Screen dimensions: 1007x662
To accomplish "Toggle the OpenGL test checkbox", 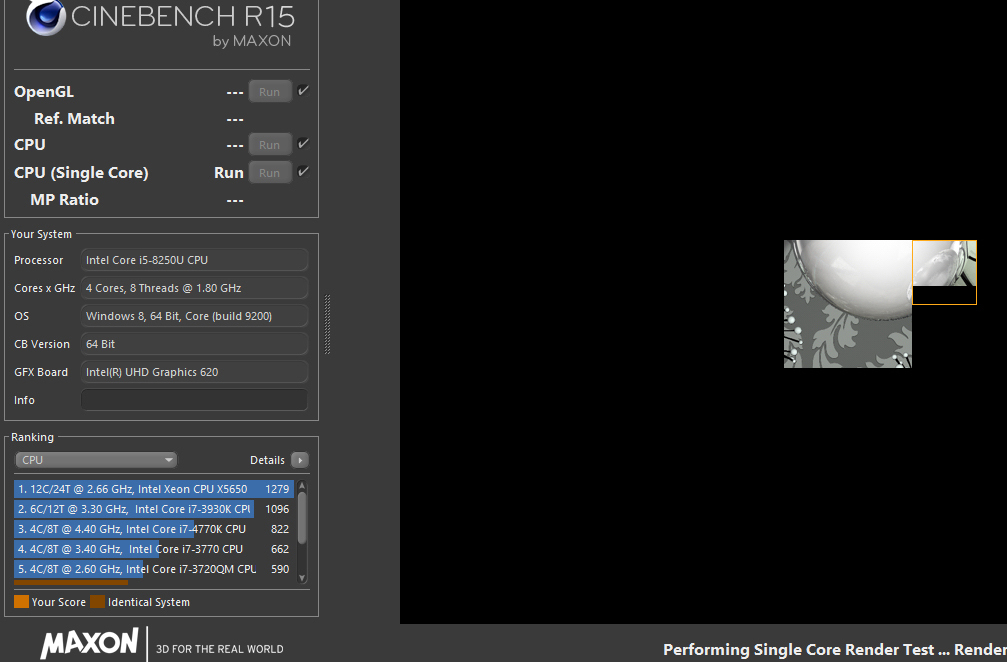I will 303,91.
